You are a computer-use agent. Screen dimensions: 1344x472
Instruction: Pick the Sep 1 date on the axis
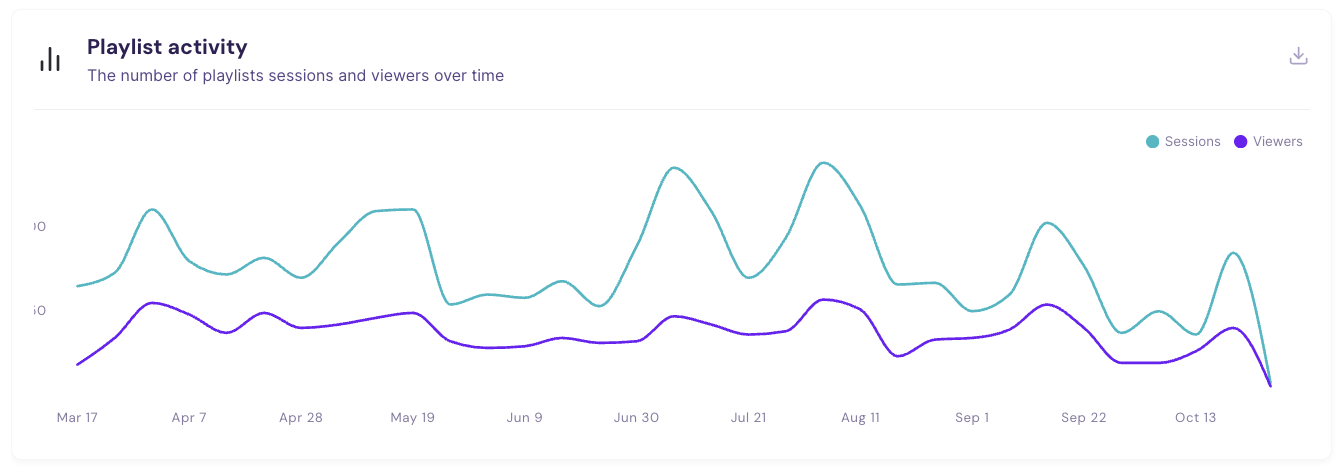pos(972,418)
